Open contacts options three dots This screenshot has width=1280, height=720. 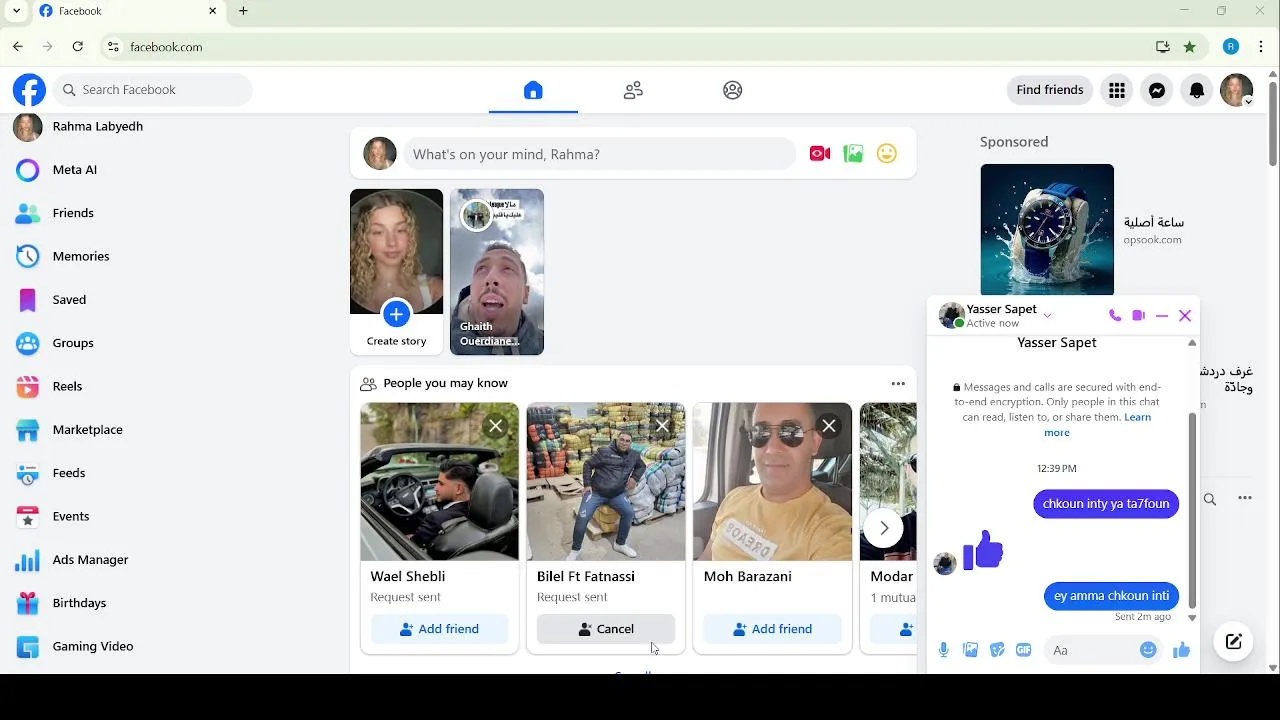click(x=1245, y=498)
